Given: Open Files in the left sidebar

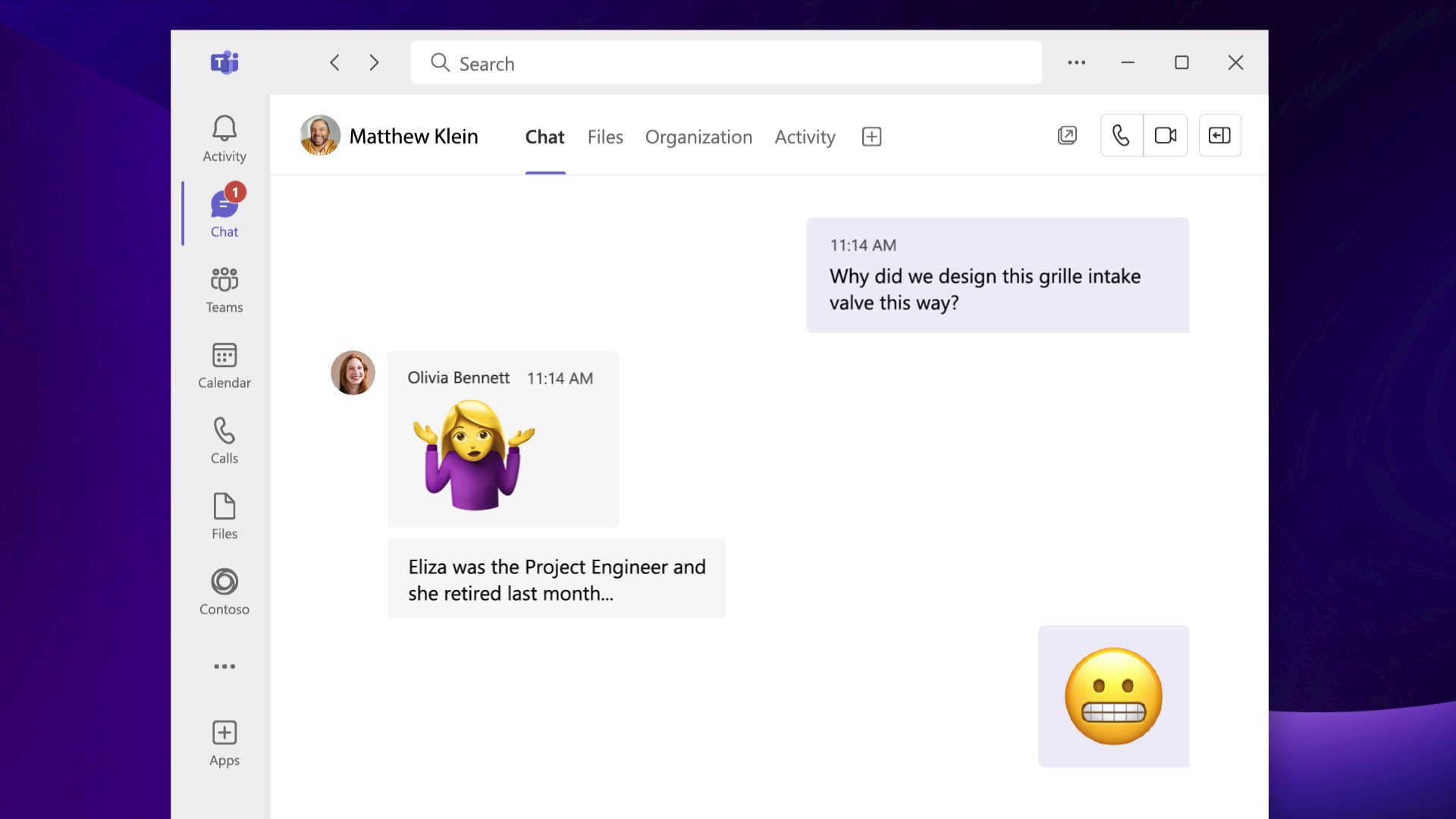Looking at the screenshot, I should click(x=224, y=516).
